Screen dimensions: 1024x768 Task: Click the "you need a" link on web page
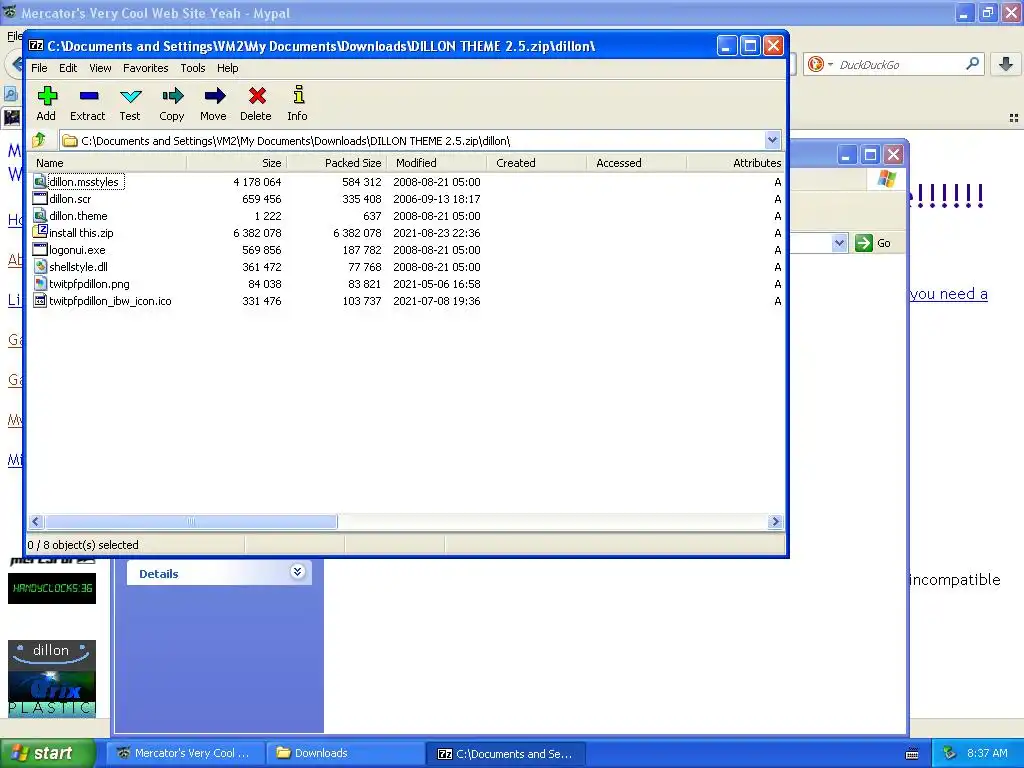pos(948,294)
